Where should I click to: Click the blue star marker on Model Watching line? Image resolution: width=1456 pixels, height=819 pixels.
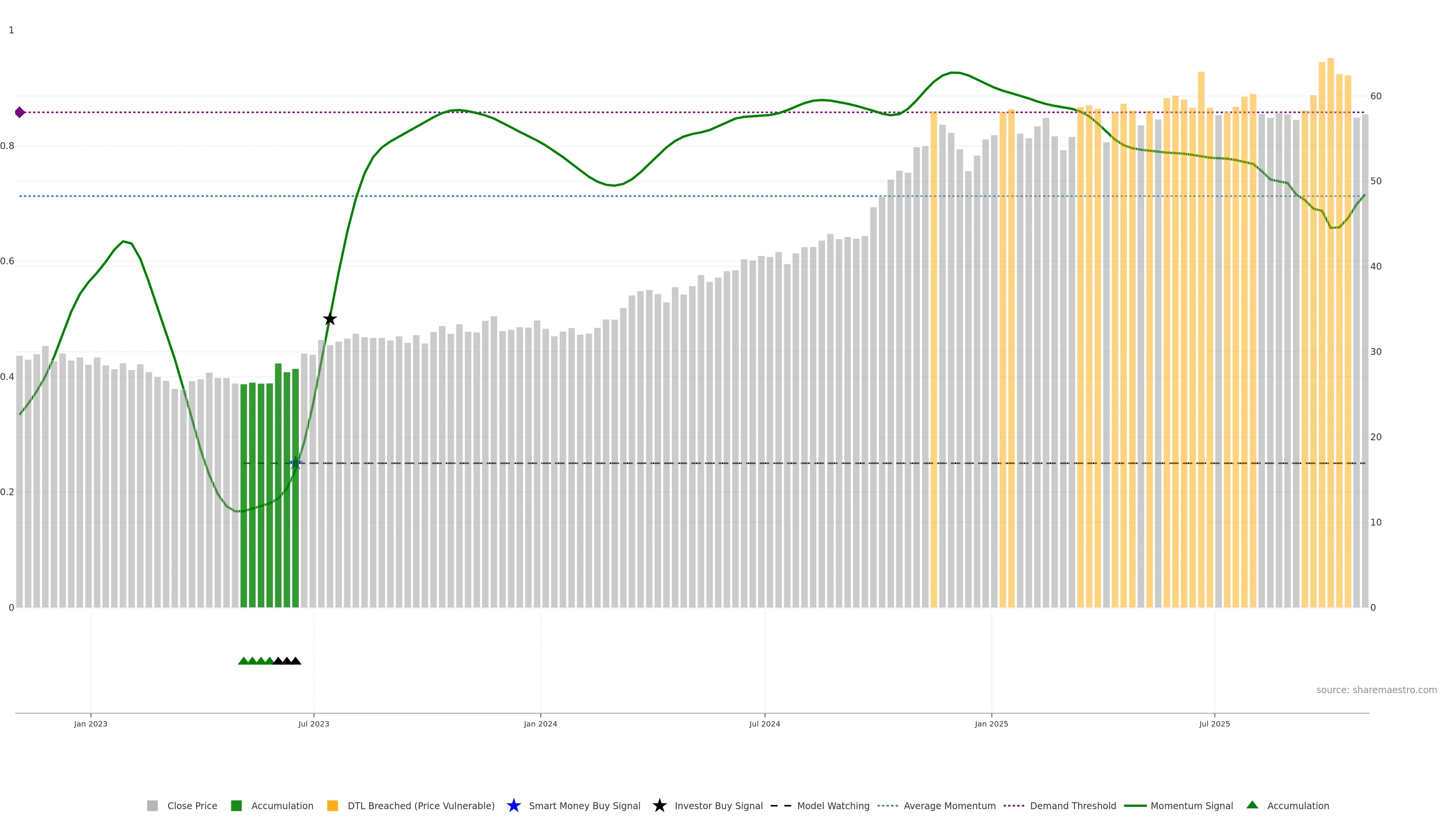click(x=295, y=463)
